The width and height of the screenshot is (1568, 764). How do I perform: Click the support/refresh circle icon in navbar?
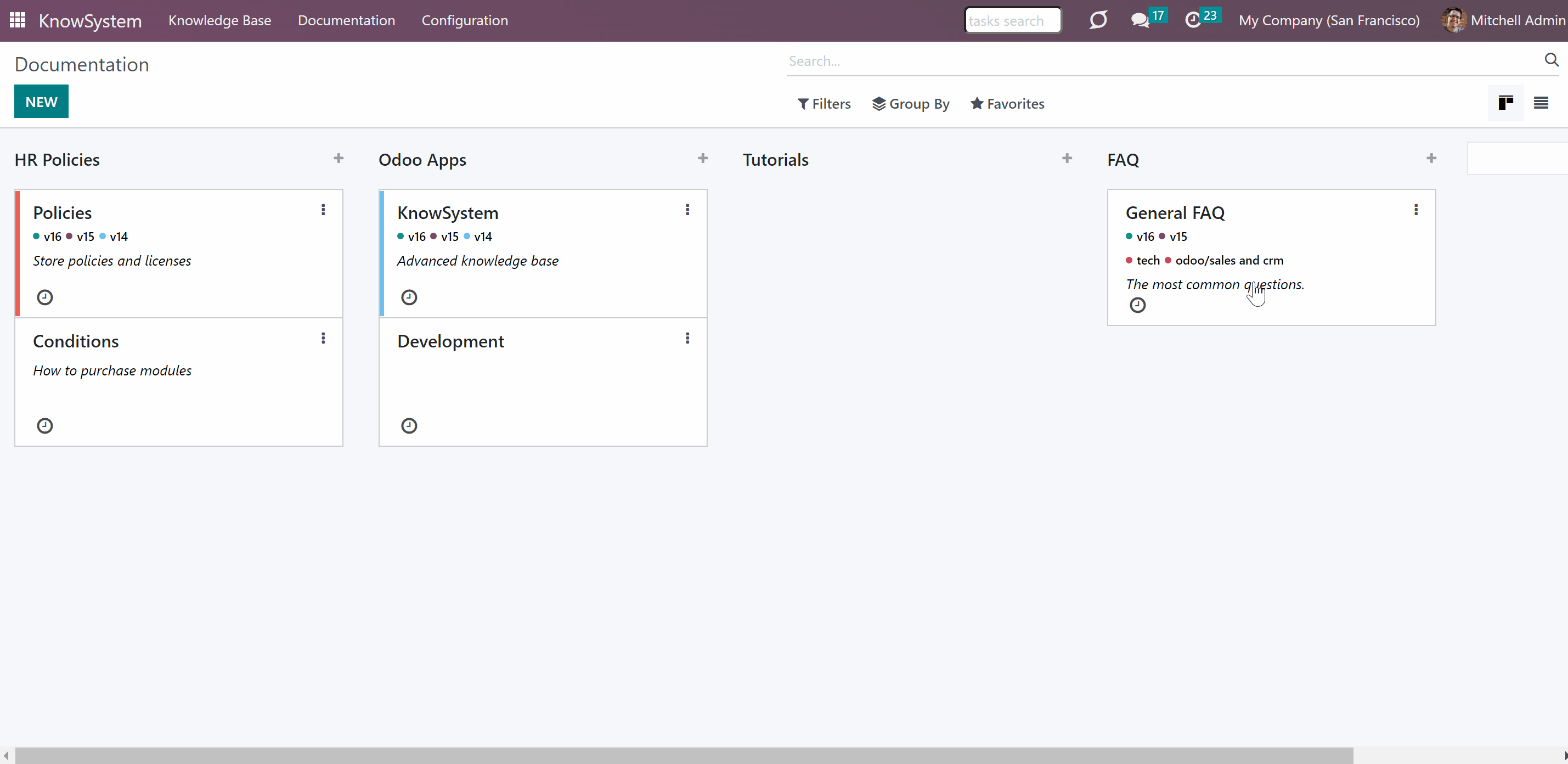[1098, 20]
